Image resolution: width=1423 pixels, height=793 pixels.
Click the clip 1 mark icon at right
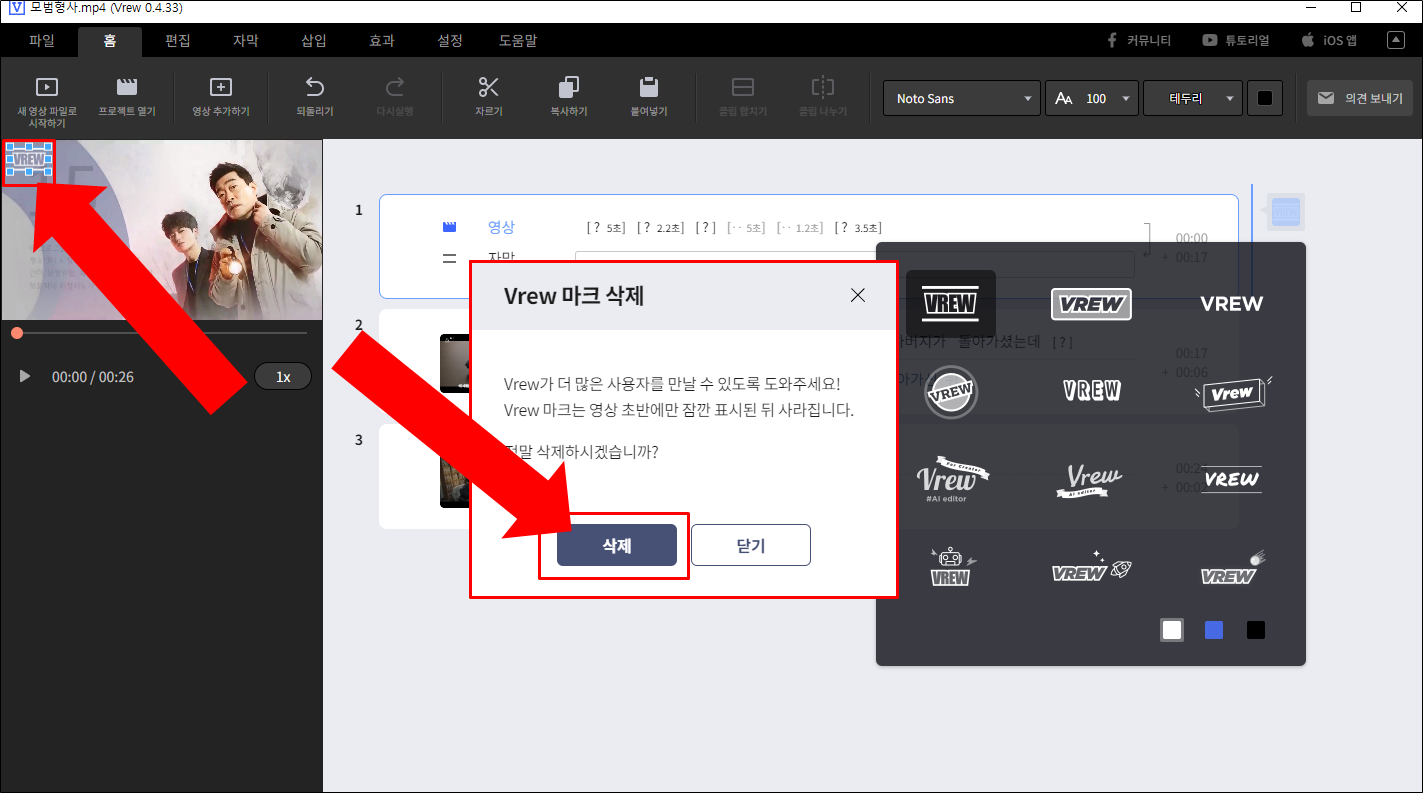[x=1286, y=212]
